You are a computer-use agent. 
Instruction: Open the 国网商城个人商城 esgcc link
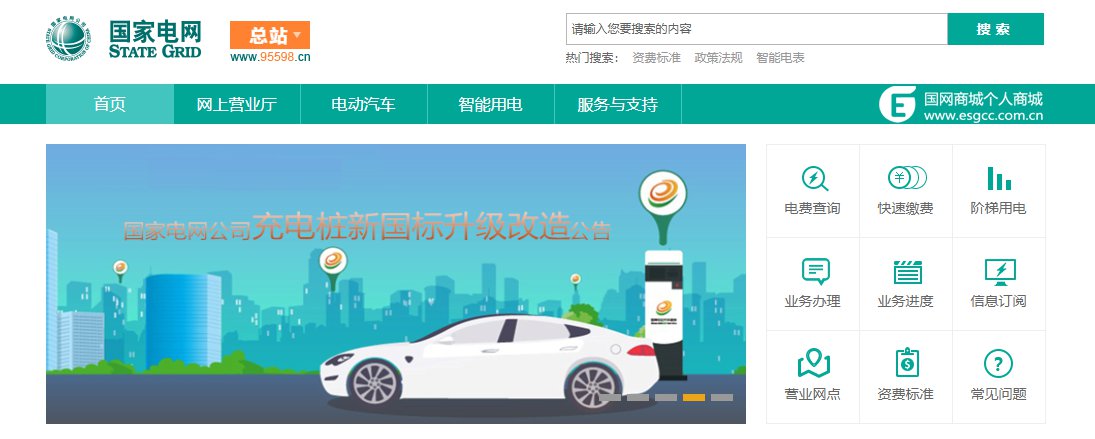[961, 105]
